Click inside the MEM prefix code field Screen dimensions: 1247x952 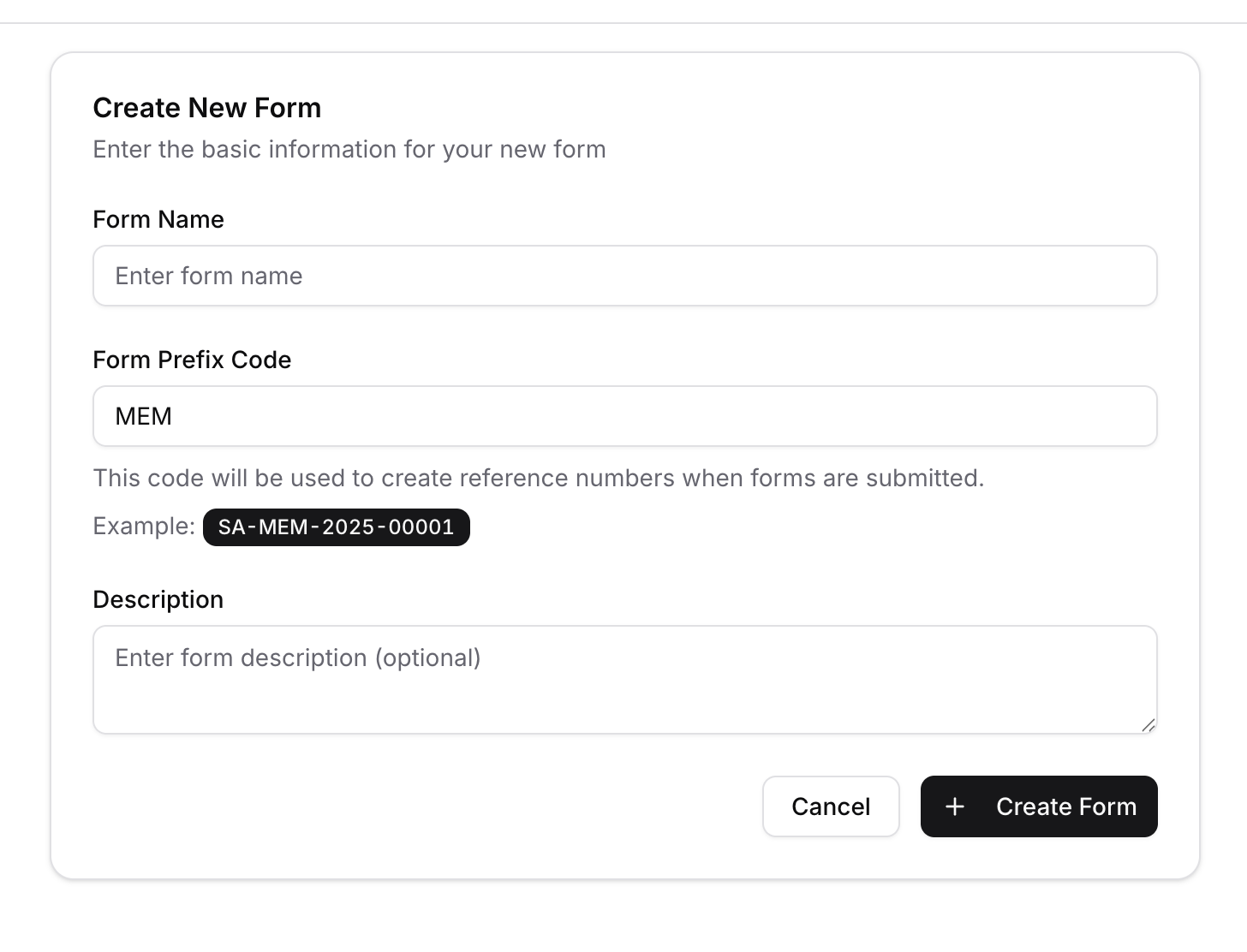tap(624, 416)
